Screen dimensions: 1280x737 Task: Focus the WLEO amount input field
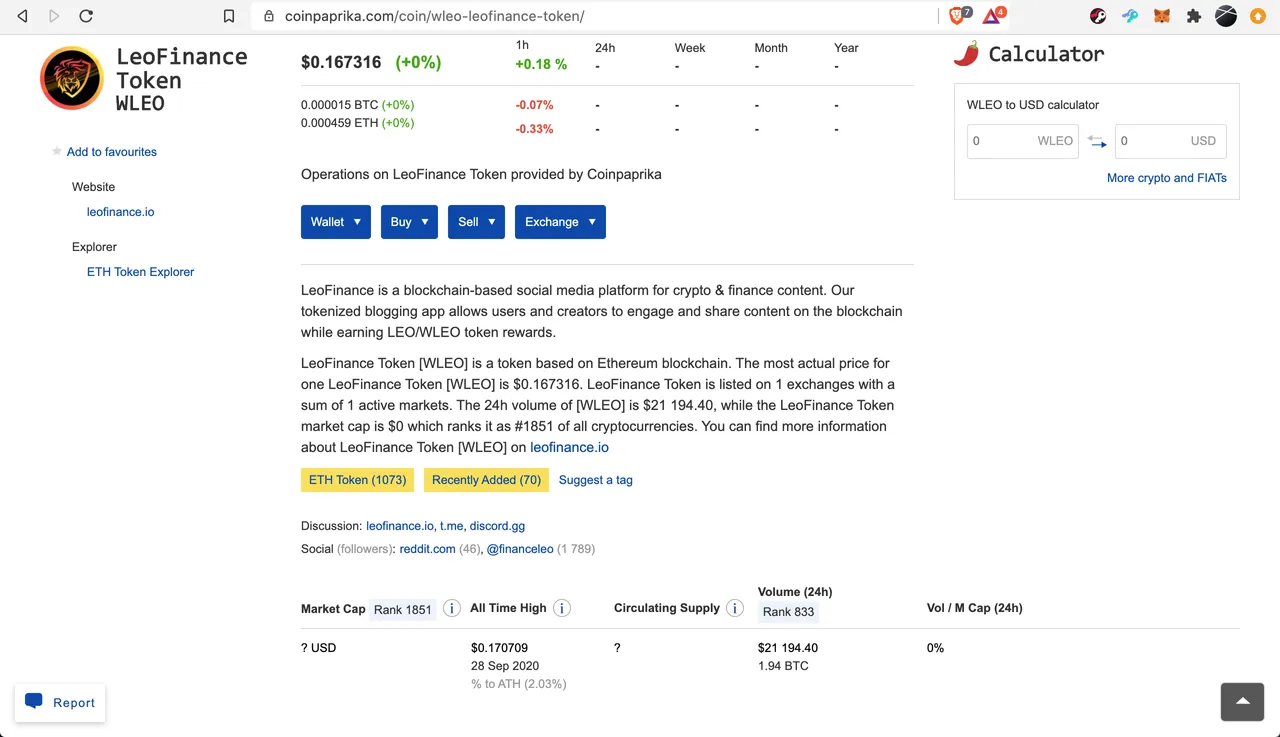coord(1023,141)
